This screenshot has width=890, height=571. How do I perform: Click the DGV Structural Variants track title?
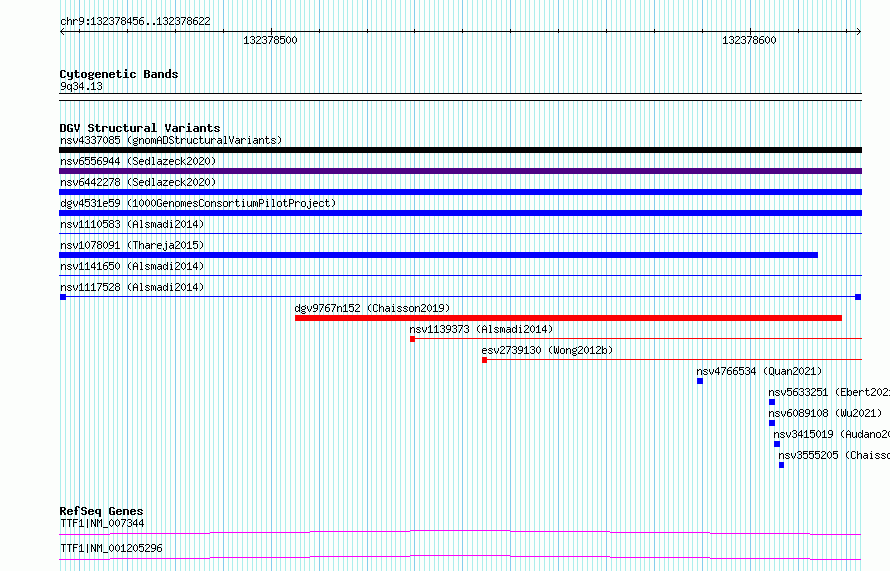(x=140, y=128)
